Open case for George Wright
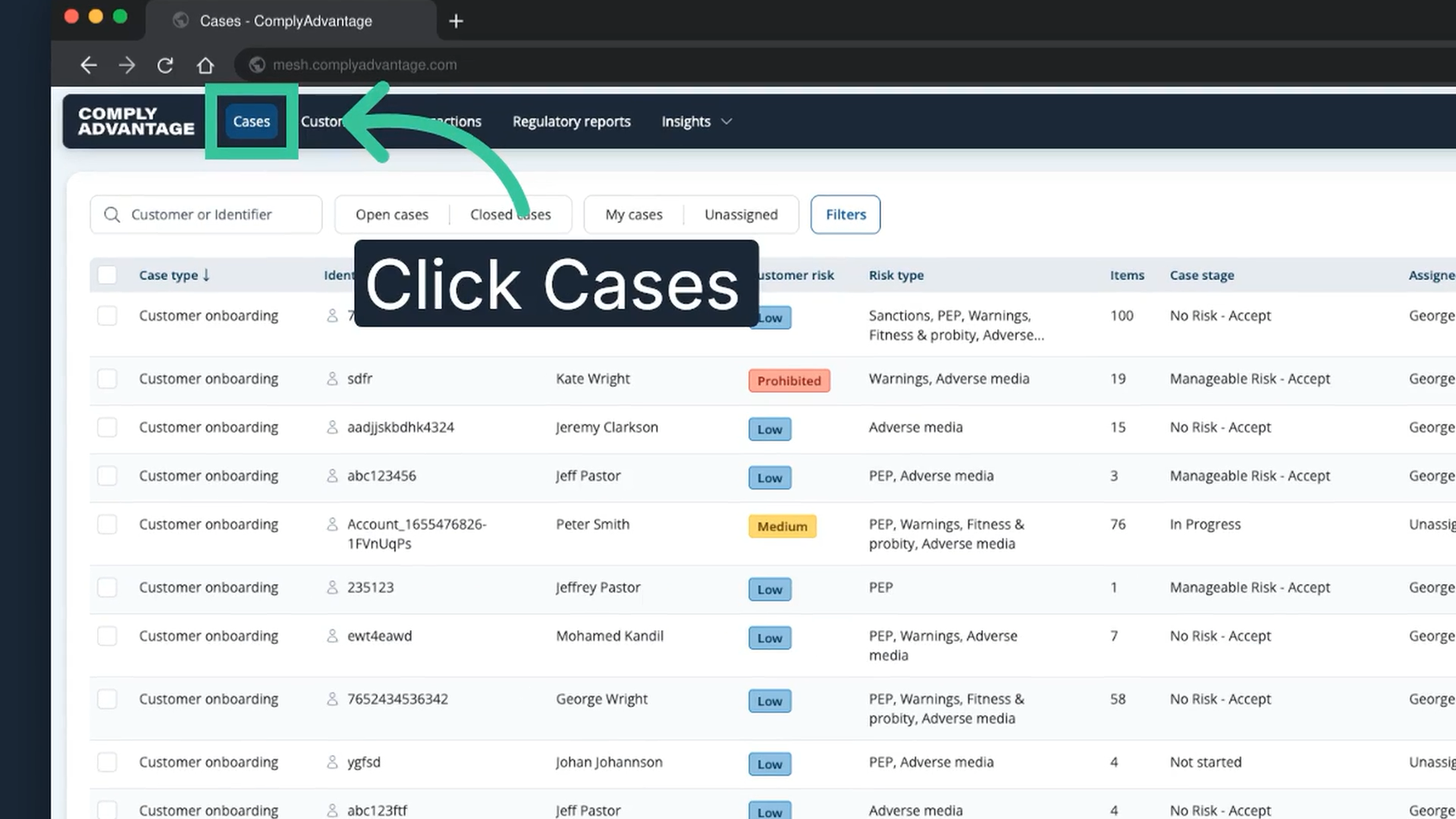Screen dimensions: 1456x819 click(601, 699)
